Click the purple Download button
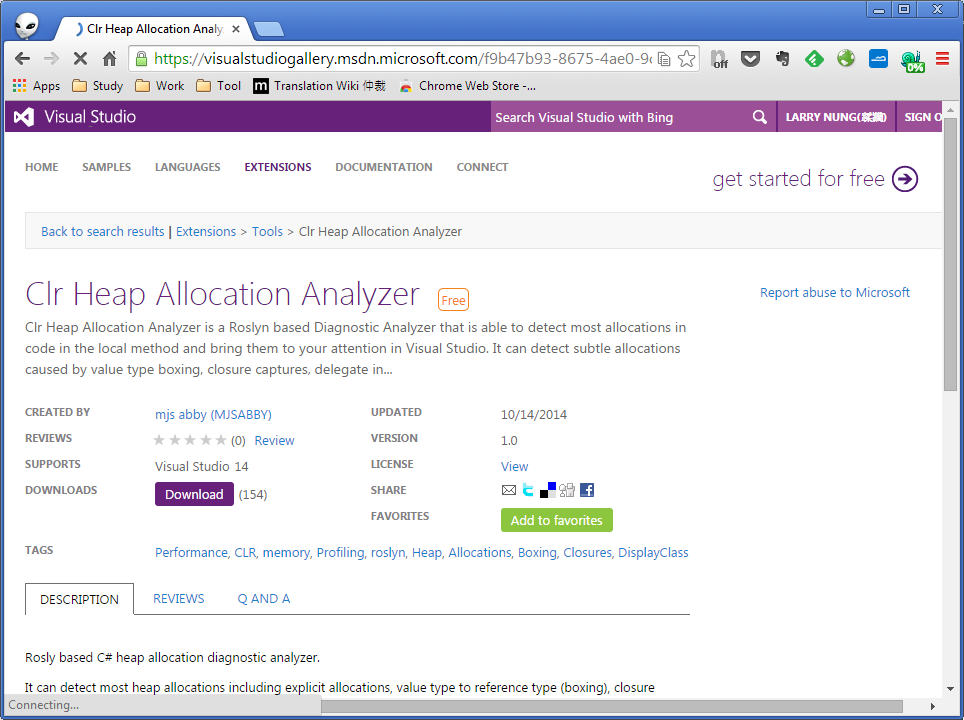This screenshot has height=720, width=964. tap(194, 494)
